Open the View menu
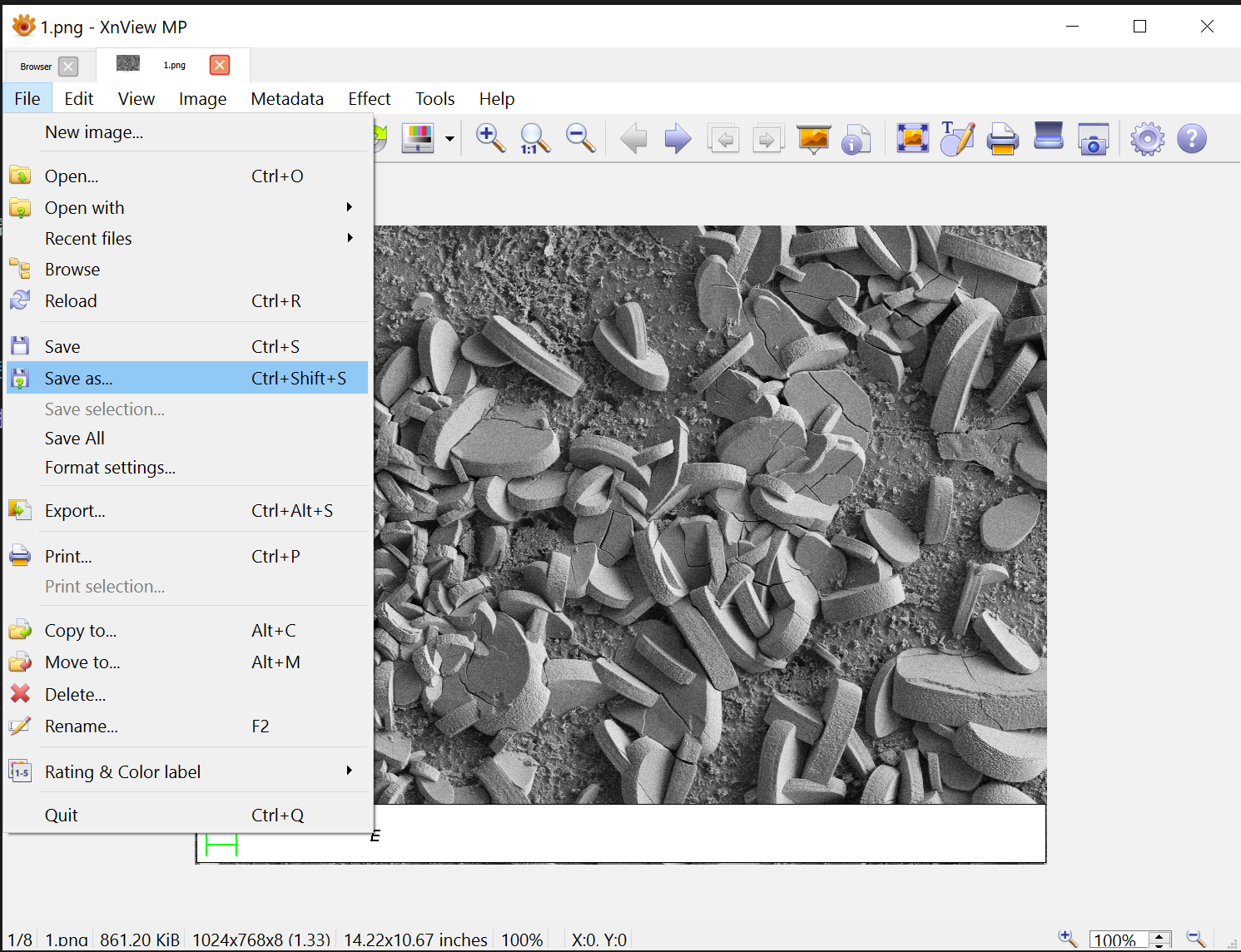The height and width of the screenshot is (952, 1241). (137, 99)
